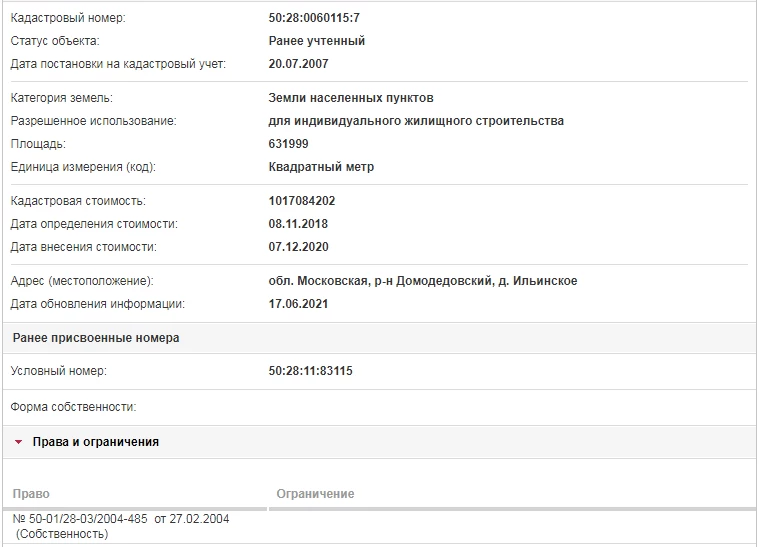759x547 pixels.
Task: Collapse the red triangle beside Права и ограничения
Action: tap(18, 442)
